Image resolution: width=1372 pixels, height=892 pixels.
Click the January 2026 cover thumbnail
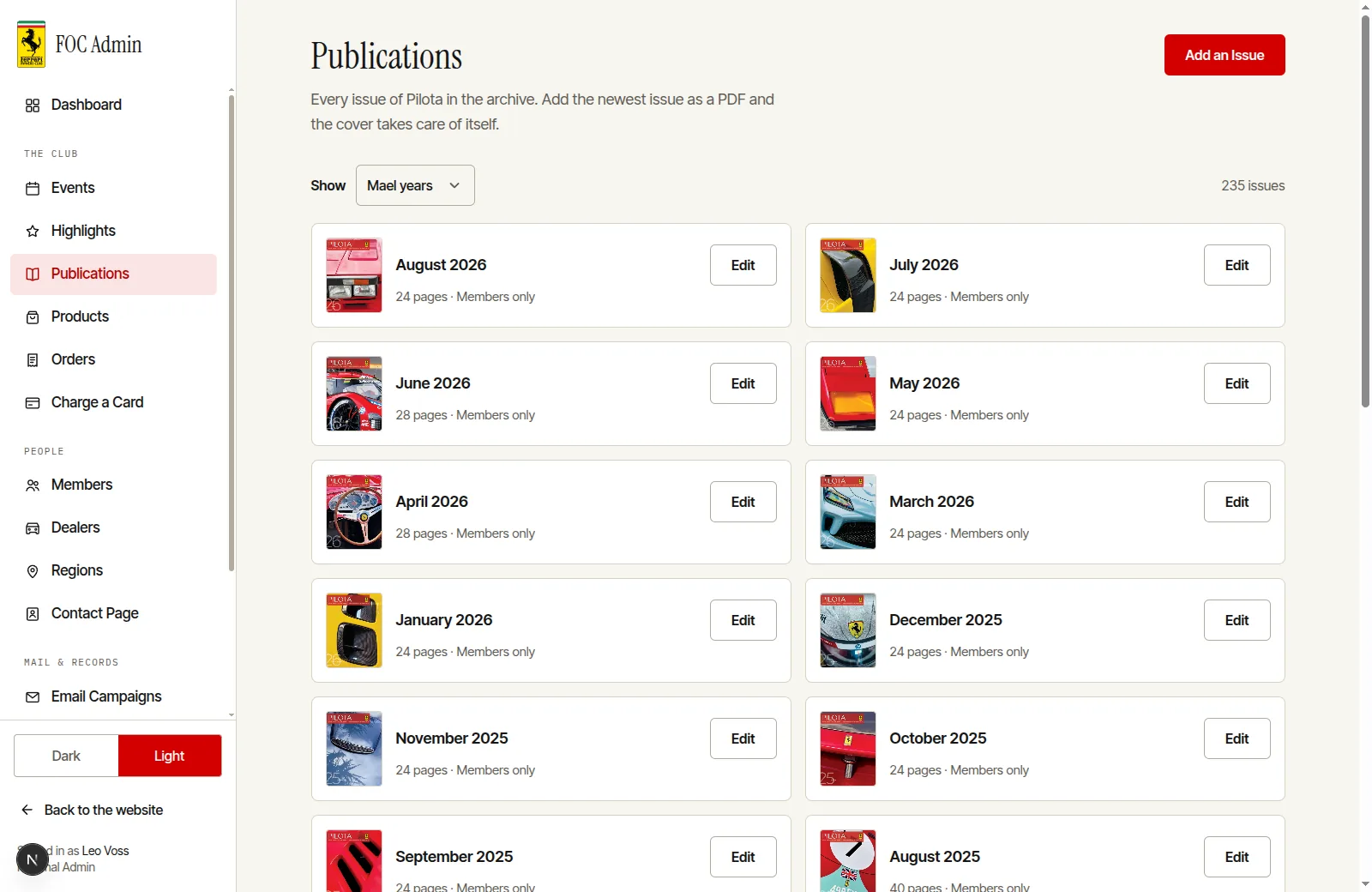coord(354,630)
